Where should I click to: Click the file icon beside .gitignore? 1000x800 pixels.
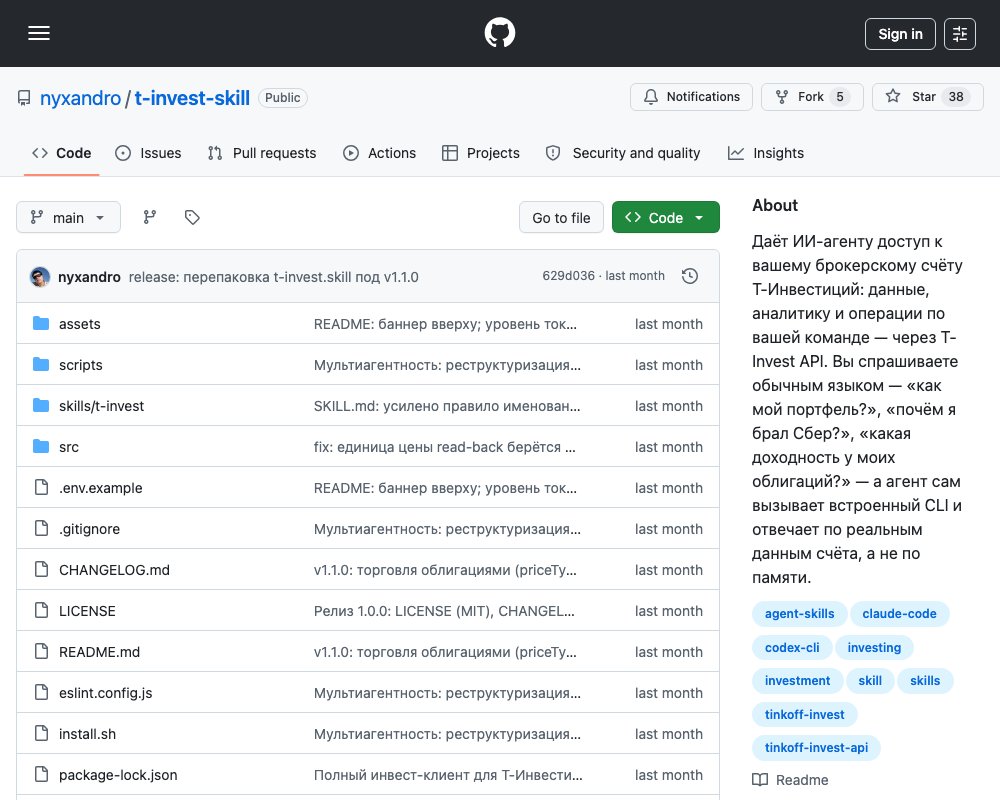41,528
